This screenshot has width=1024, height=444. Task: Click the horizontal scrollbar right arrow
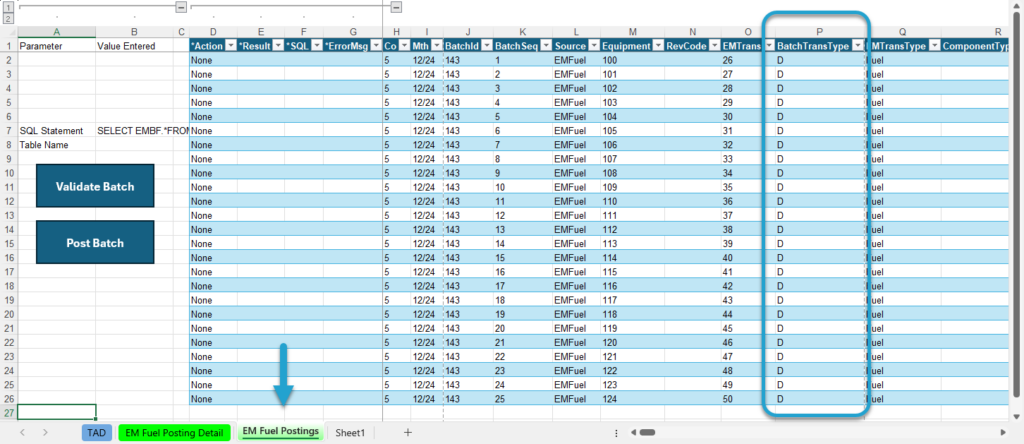click(x=1003, y=432)
